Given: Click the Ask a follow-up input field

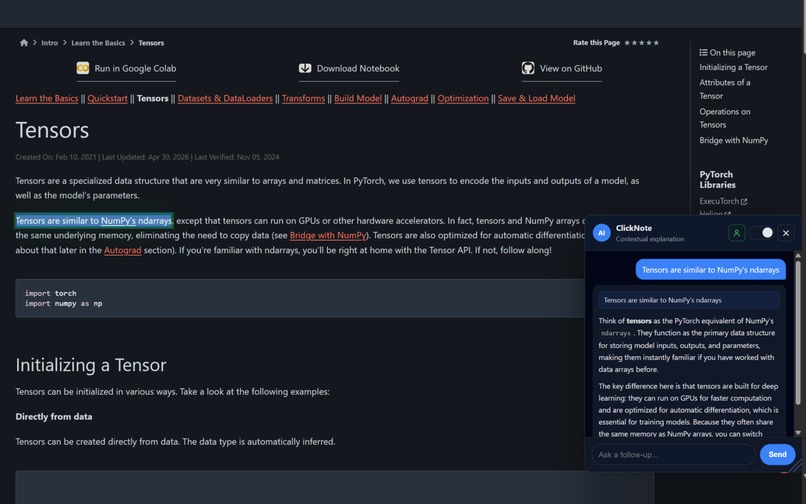Looking at the screenshot, I should tap(673, 455).
